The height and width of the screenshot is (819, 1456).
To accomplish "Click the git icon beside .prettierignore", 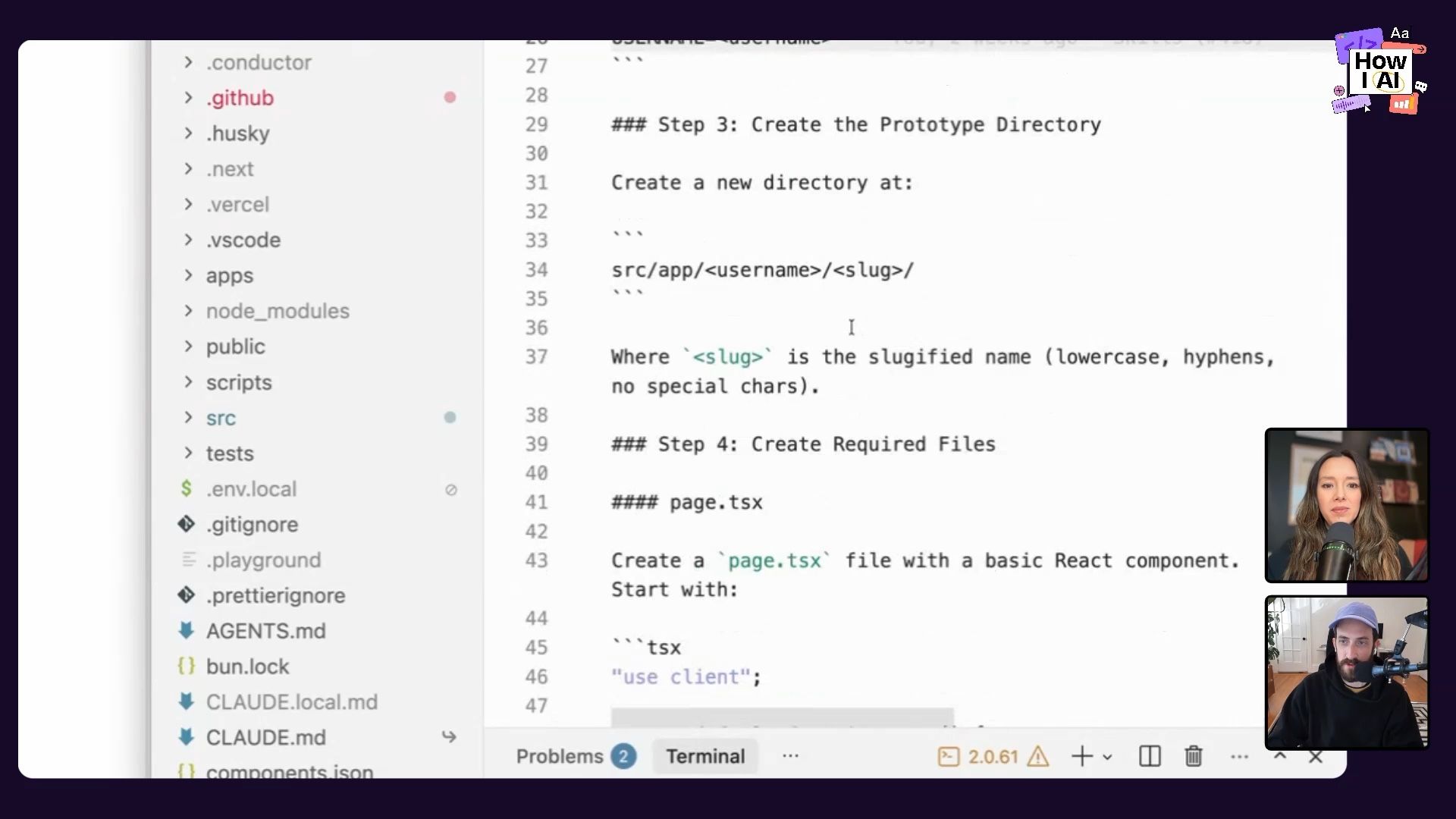I will [x=187, y=595].
